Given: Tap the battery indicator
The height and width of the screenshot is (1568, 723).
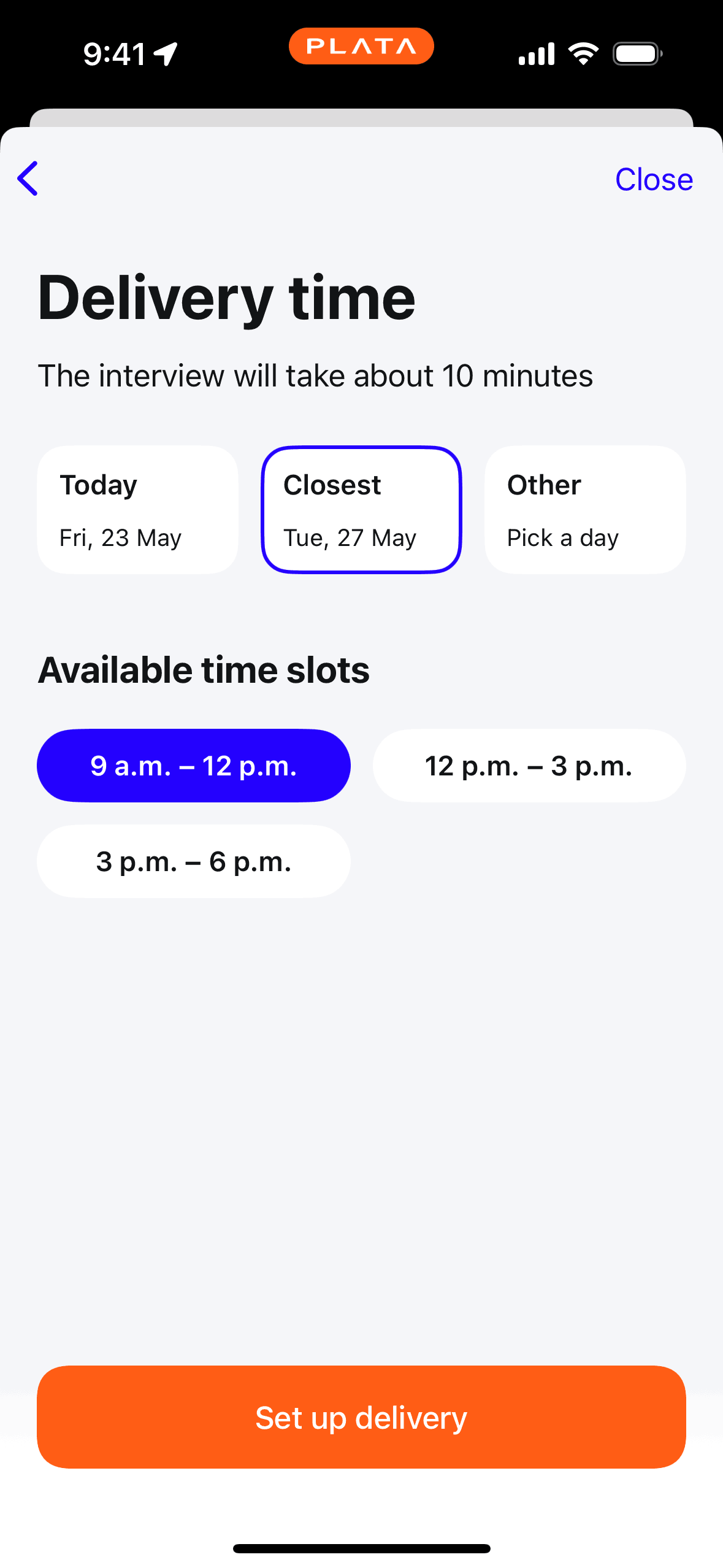Looking at the screenshot, I should click(x=637, y=53).
